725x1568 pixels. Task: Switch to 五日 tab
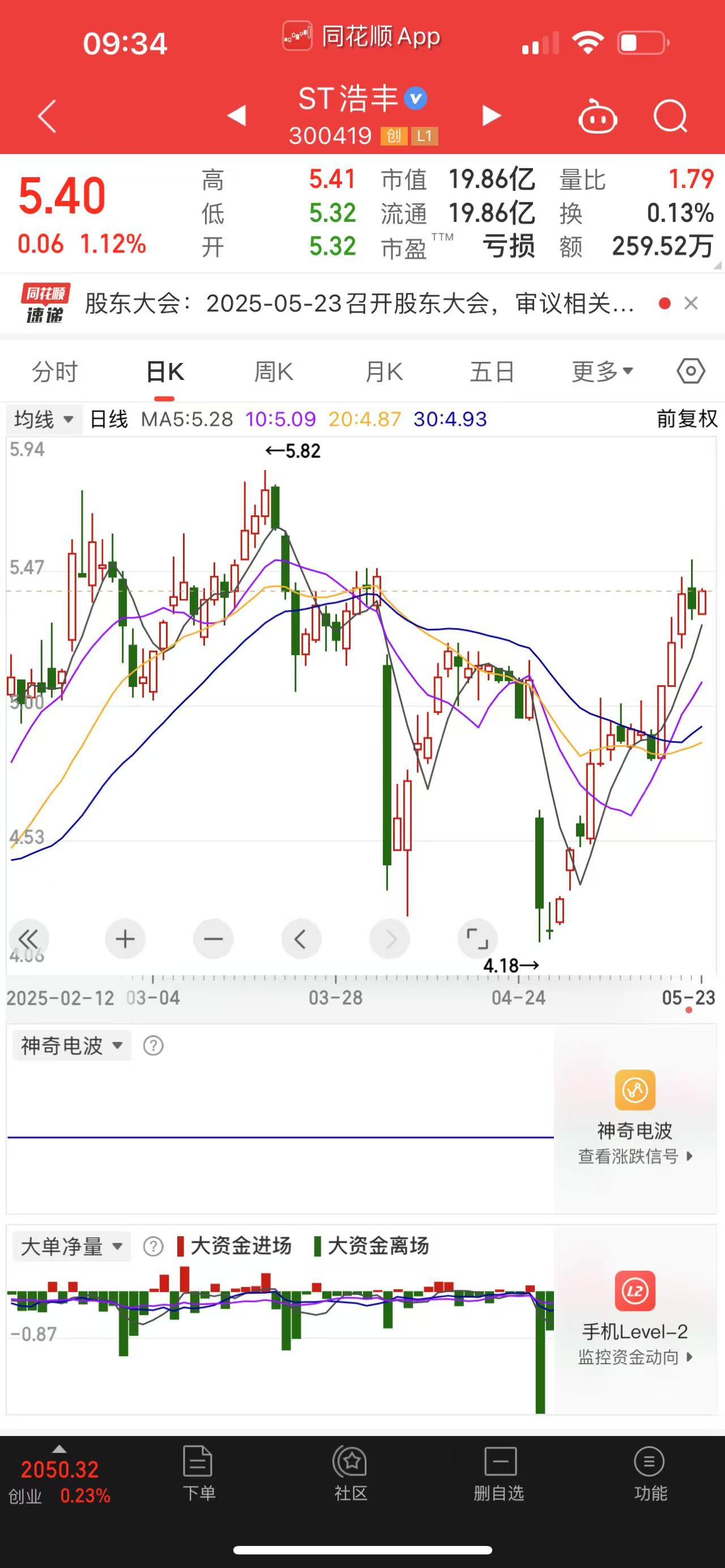coord(492,371)
